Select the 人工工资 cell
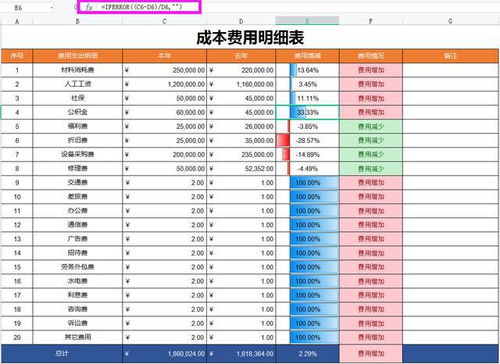Viewport: 500px width, 364px height. (x=78, y=84)
